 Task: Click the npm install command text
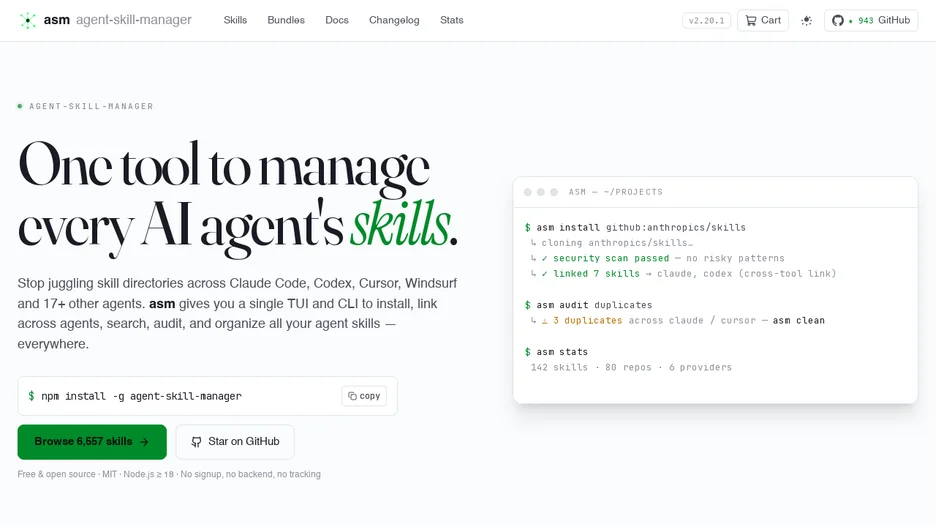click(141, 396)
